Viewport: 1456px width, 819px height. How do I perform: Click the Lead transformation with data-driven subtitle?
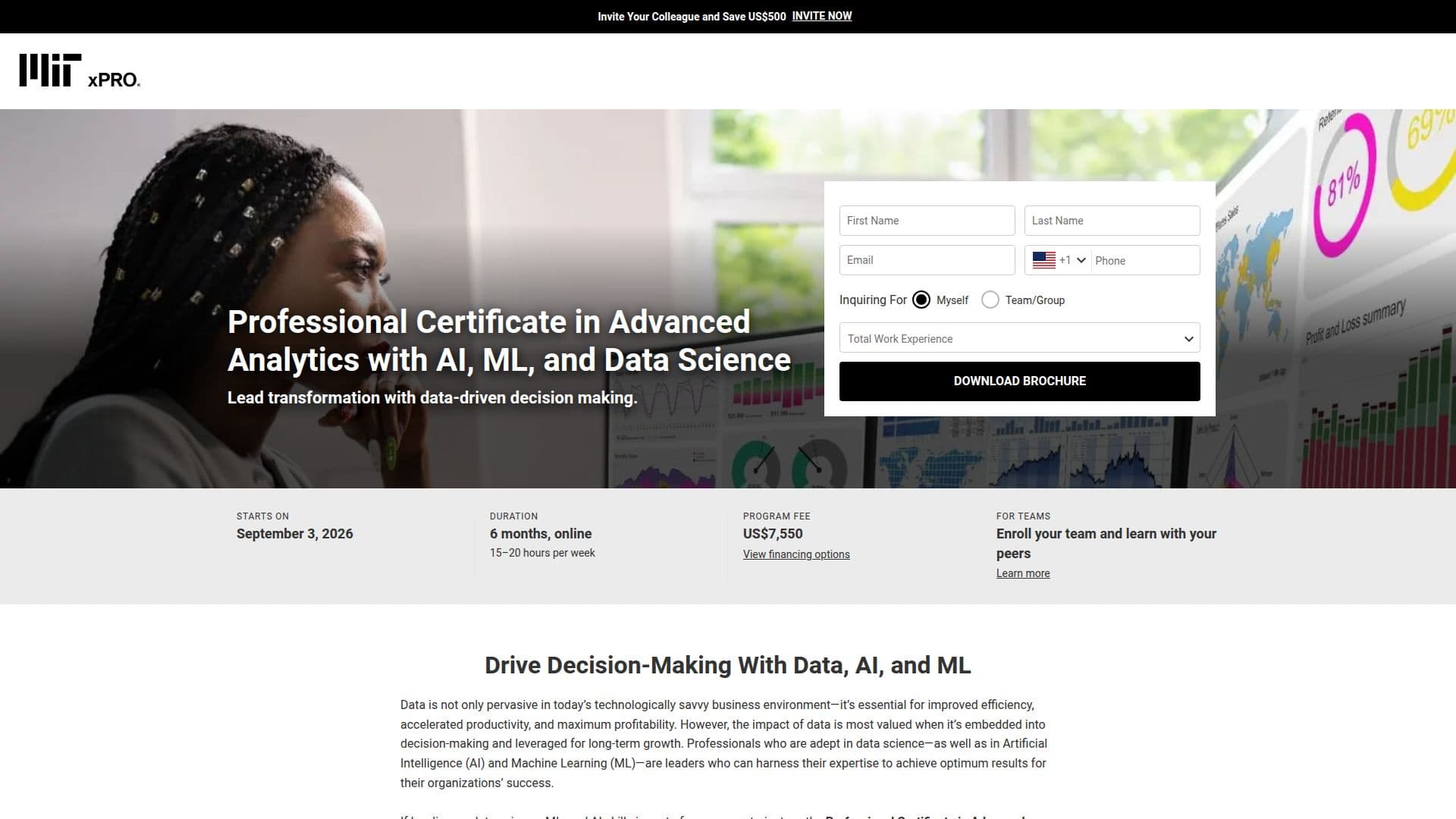point(432,397)
